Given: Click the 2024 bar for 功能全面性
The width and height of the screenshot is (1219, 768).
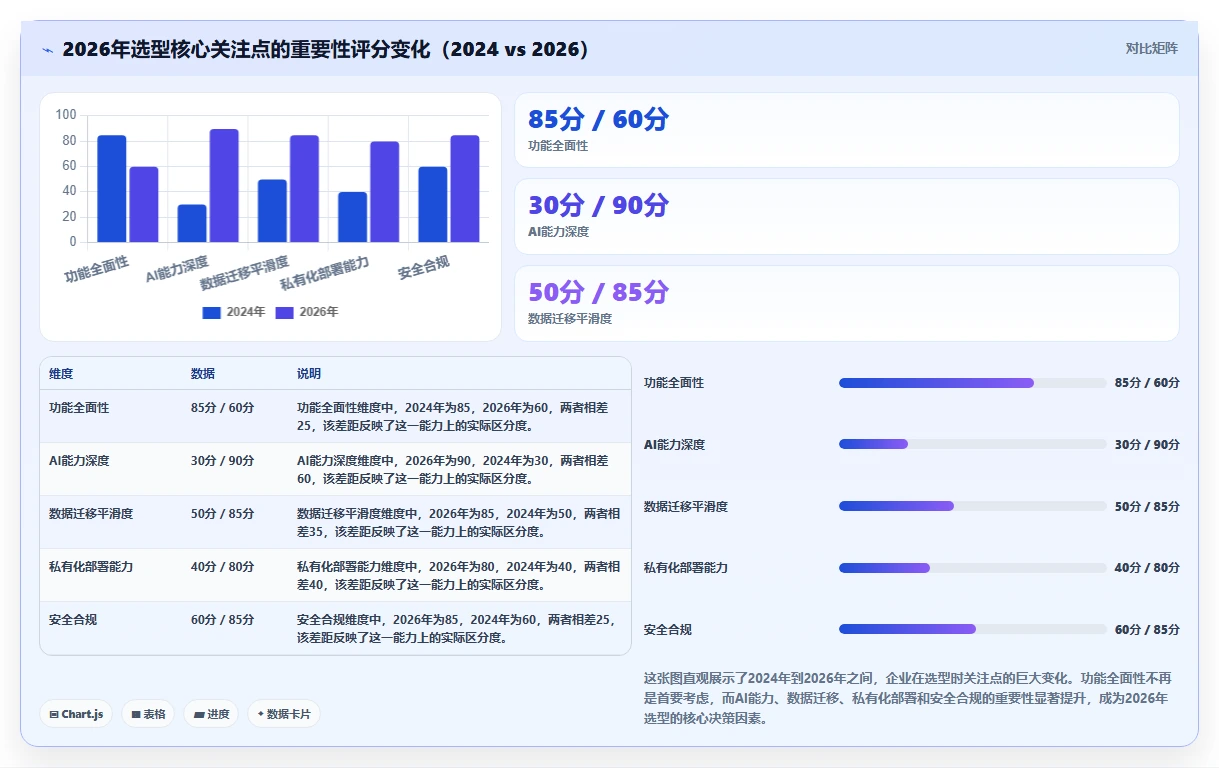Looking at the screenshot, I should [112, 188].
